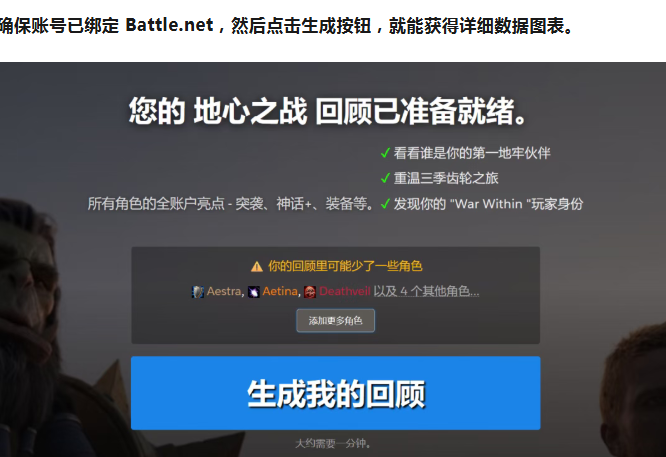
Task: Click the 你的回顾里可能少了一些角色 warning text
Action: [345, 266]
